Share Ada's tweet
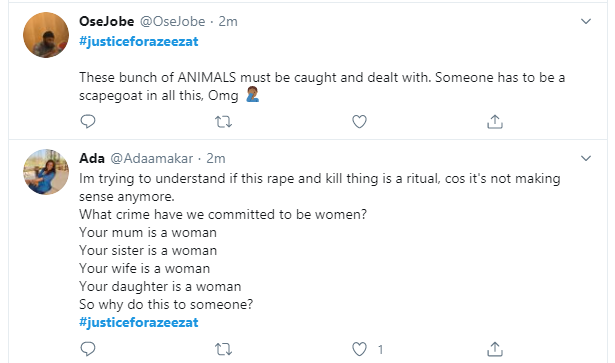Viewport: 615px width, 363px height. (495, 348)
